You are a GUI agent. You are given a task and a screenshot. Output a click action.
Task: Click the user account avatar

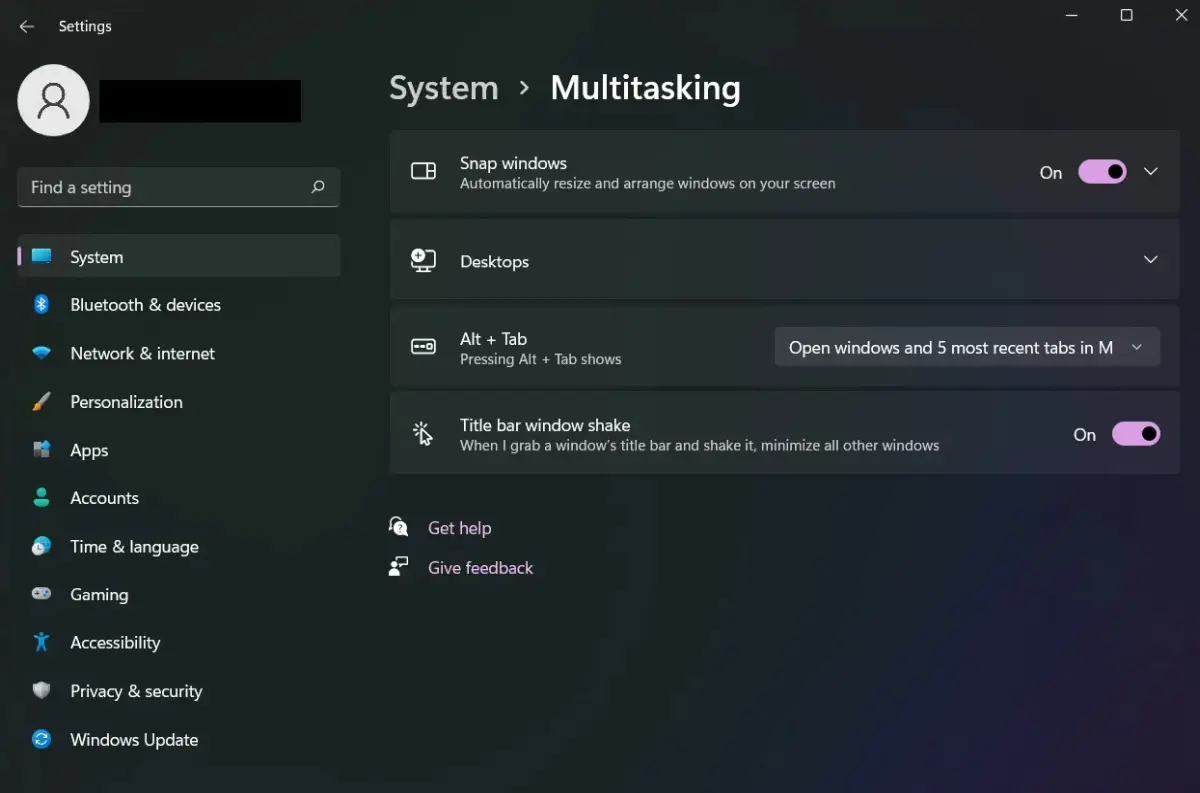[53, 100]
